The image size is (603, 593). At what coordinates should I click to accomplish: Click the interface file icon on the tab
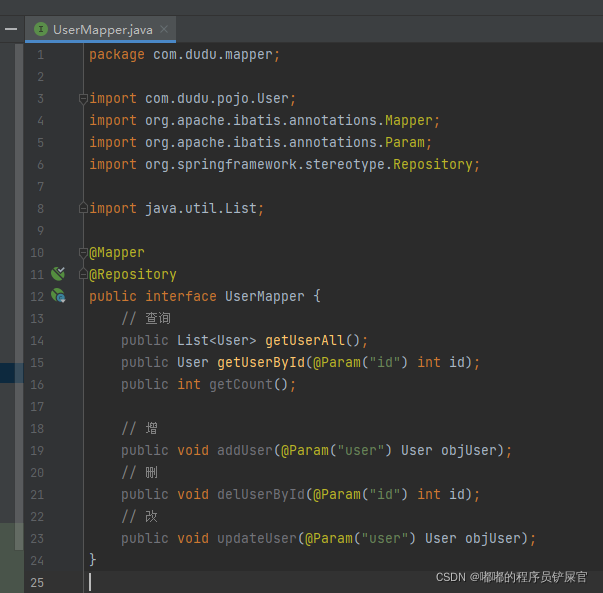pos(41,29)
